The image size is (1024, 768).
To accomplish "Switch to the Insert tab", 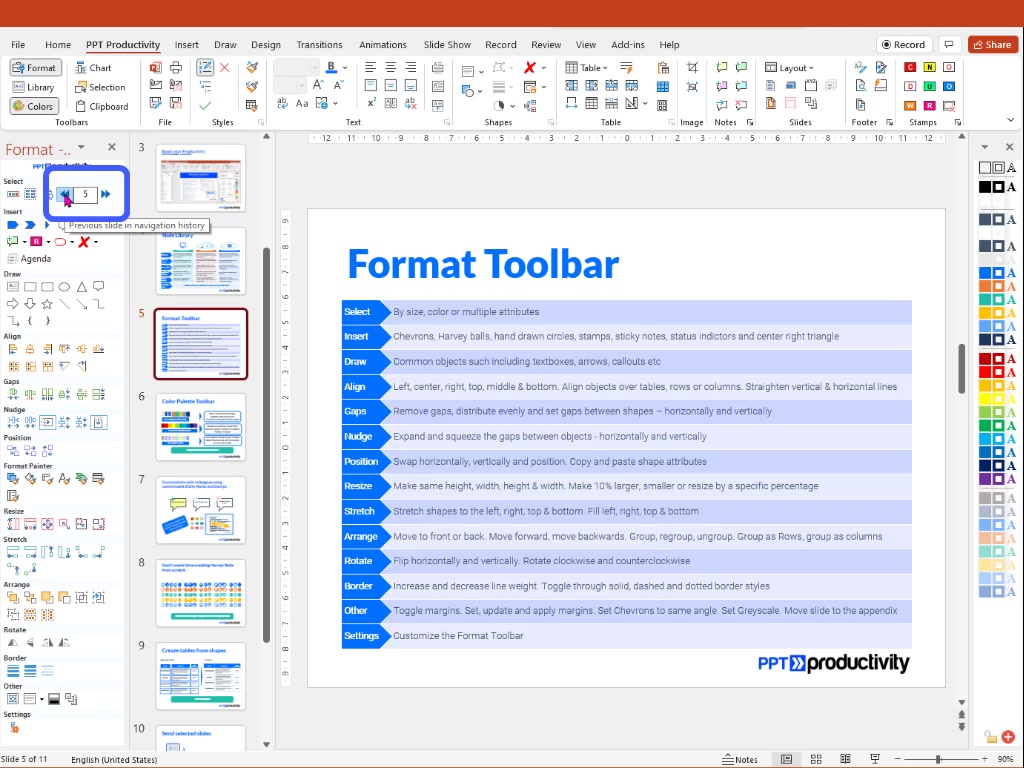I will point(186,44).
